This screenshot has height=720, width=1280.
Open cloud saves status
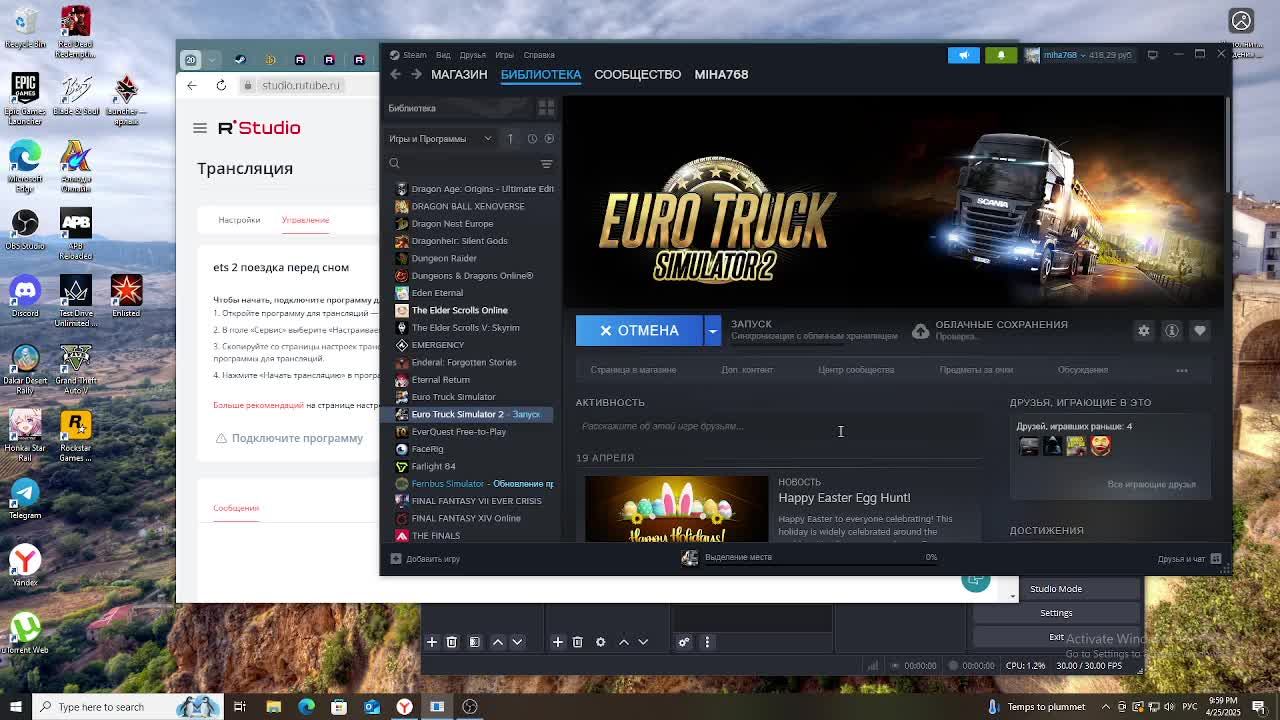tap(990, 330)
